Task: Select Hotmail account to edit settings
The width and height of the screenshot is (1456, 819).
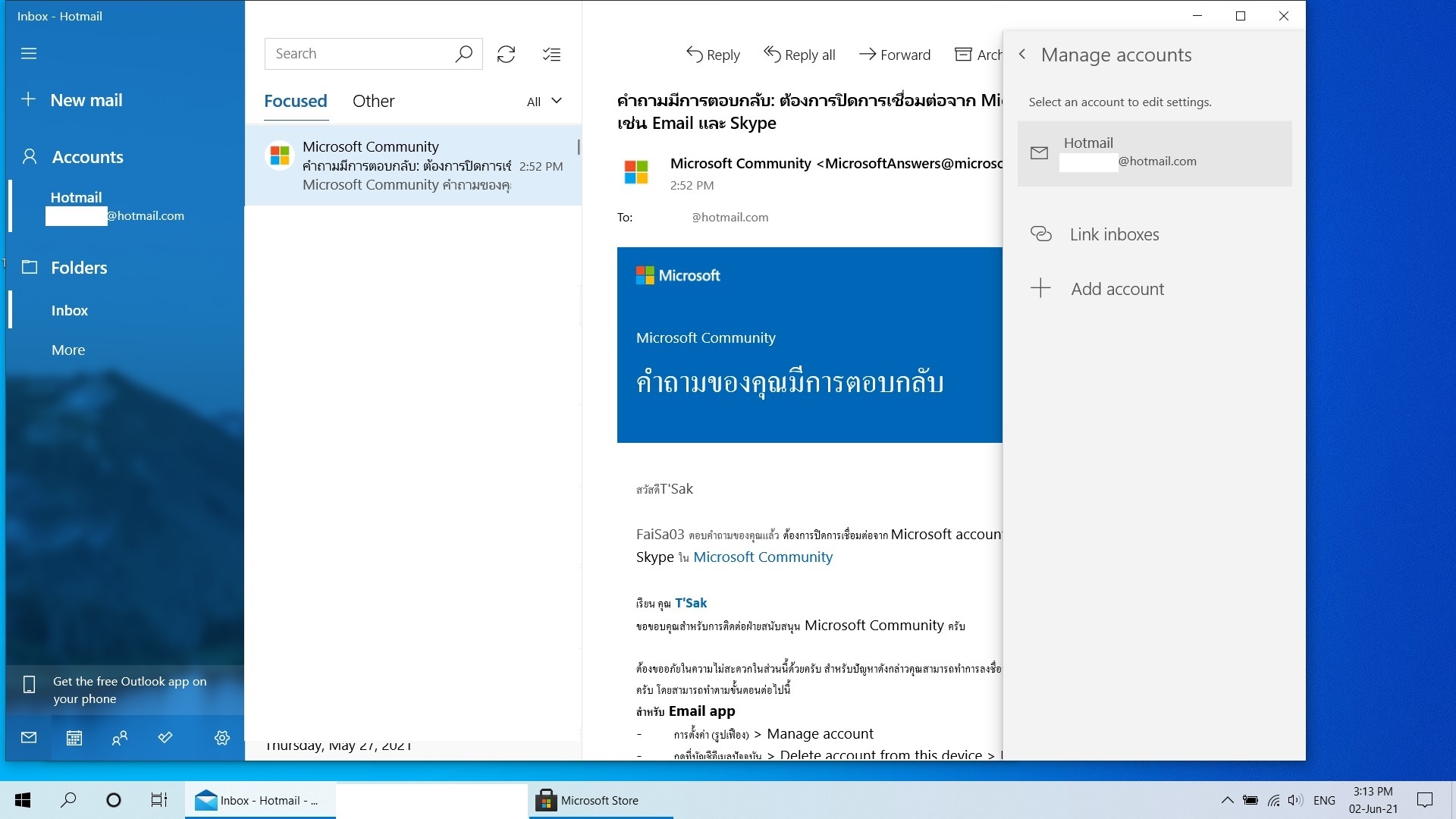Action: [x=1154, y=153]
